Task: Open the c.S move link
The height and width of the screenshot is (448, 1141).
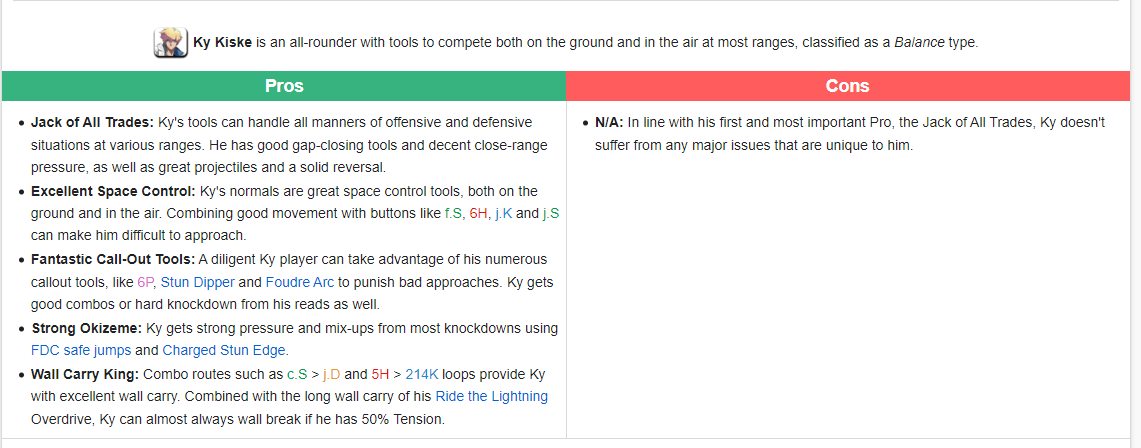Action: [297, 375]
